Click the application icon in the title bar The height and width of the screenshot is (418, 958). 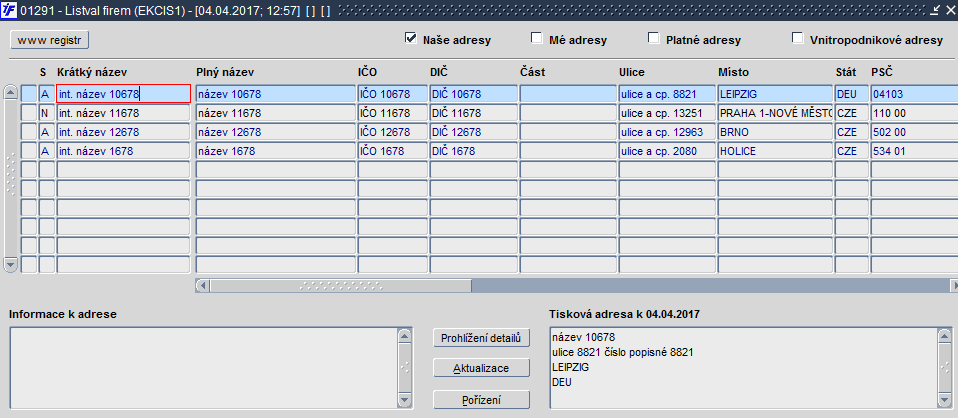[x=9, y=10]
